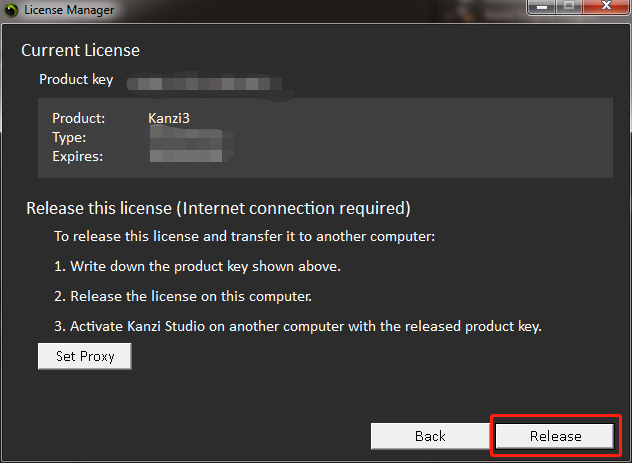Click the Release button
The width and height of the screenshot is (632, 463).
point(555,436)
